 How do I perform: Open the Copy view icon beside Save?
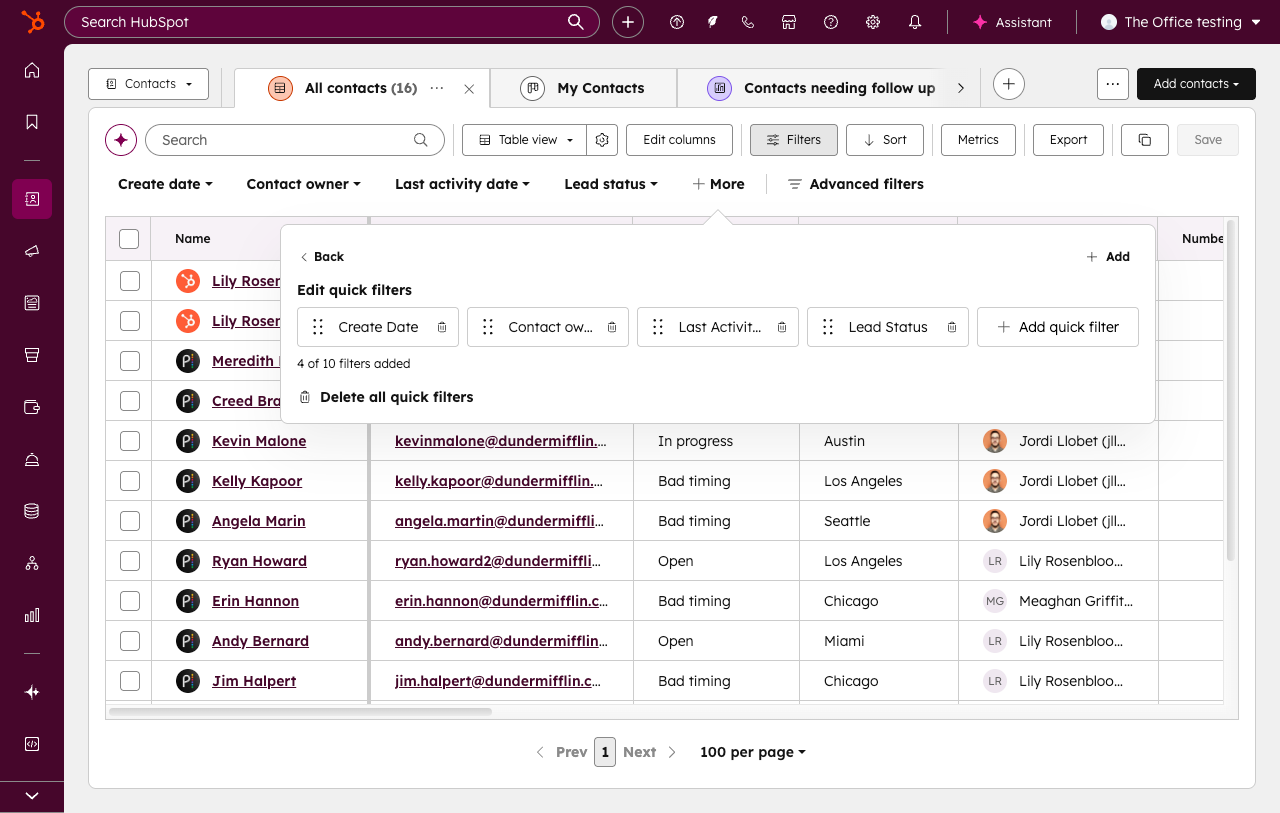[x=1144, y=140]
